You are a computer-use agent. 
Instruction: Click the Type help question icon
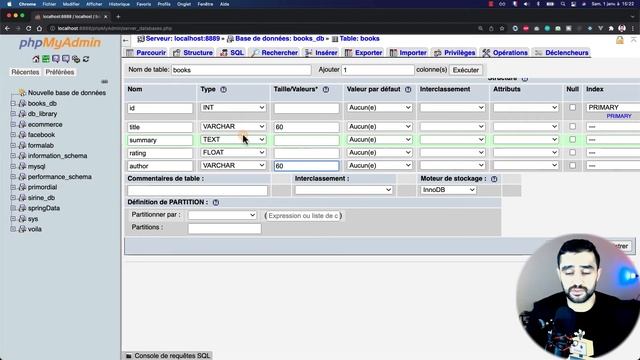click(224, 89)
